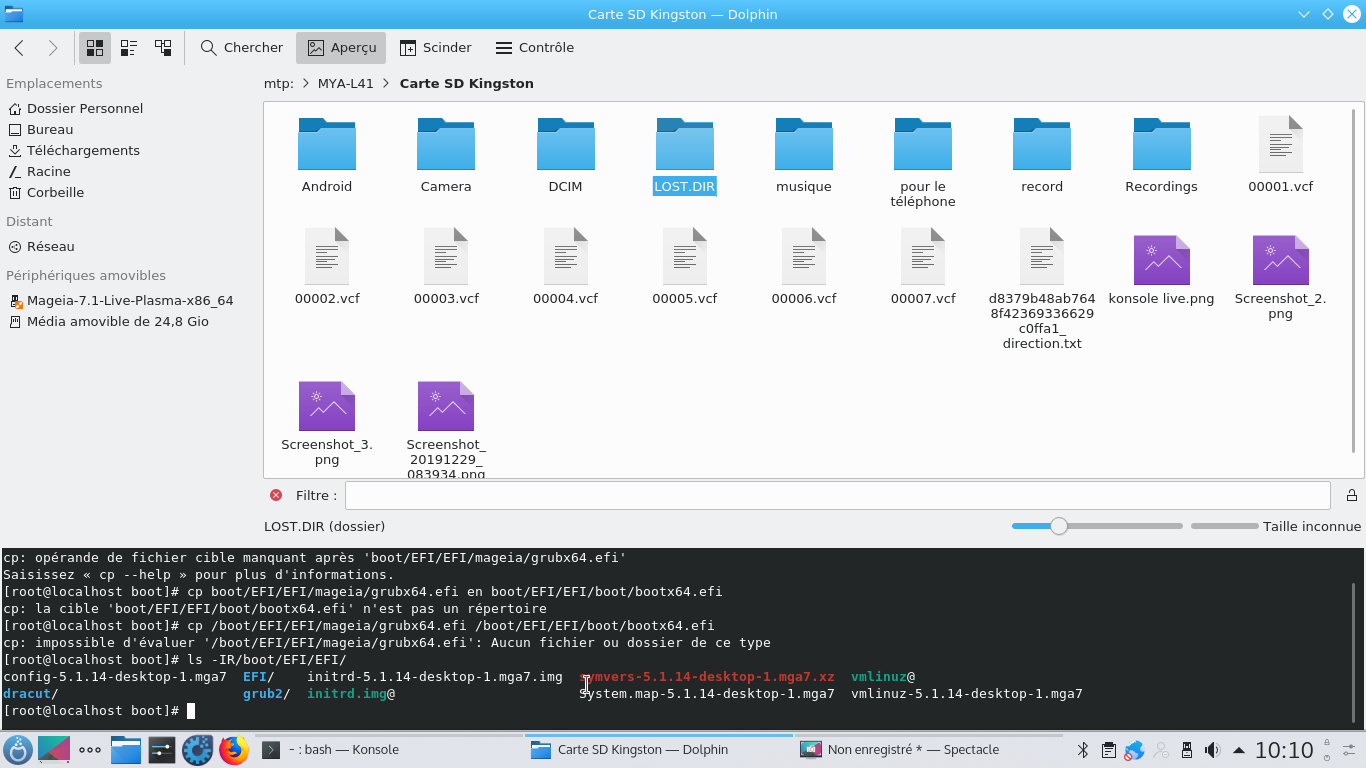
Task: Expand hidden system tray icons arrow
Action: tap(1238, 750)
